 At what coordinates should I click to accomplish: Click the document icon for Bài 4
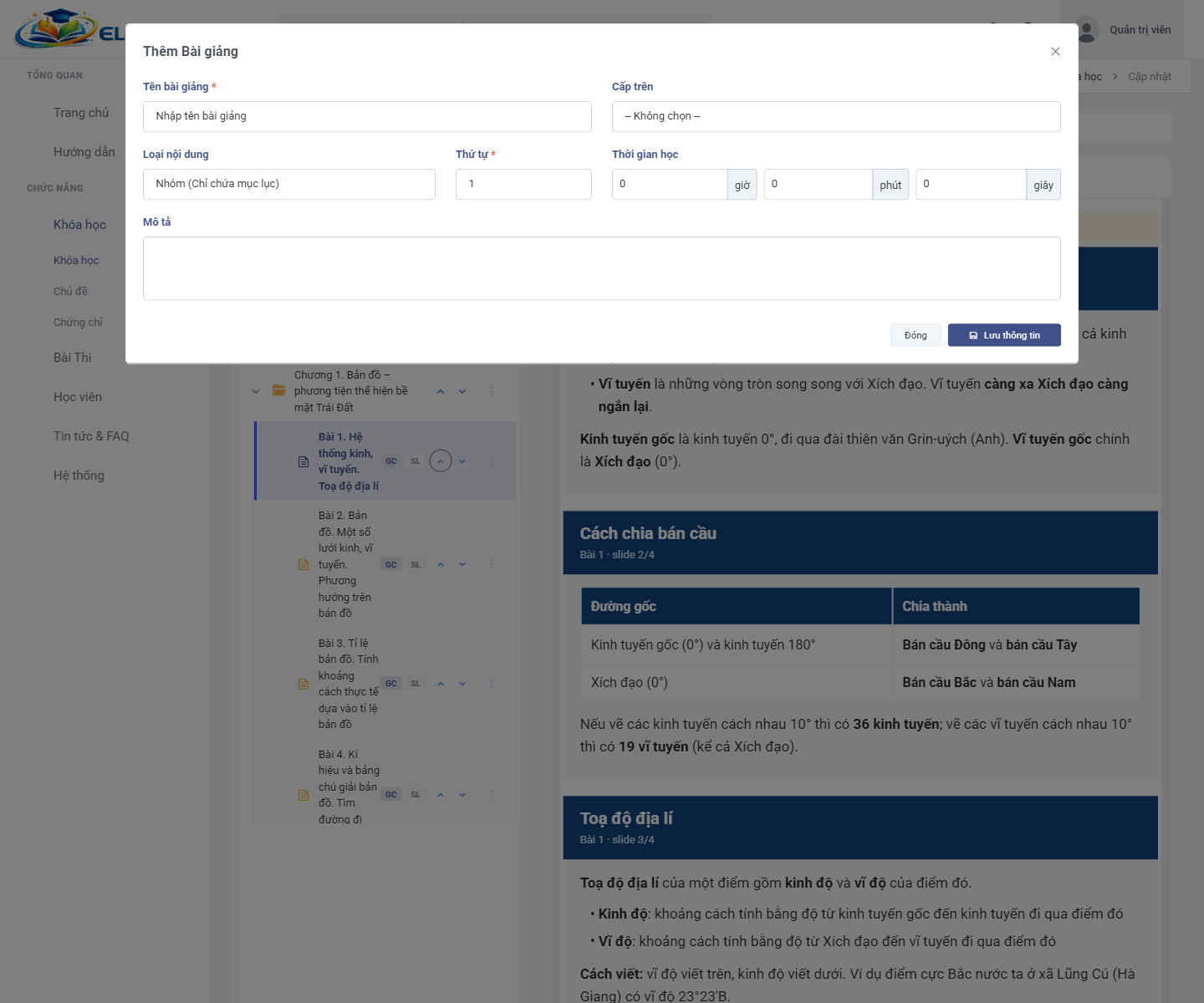[304, 795]
